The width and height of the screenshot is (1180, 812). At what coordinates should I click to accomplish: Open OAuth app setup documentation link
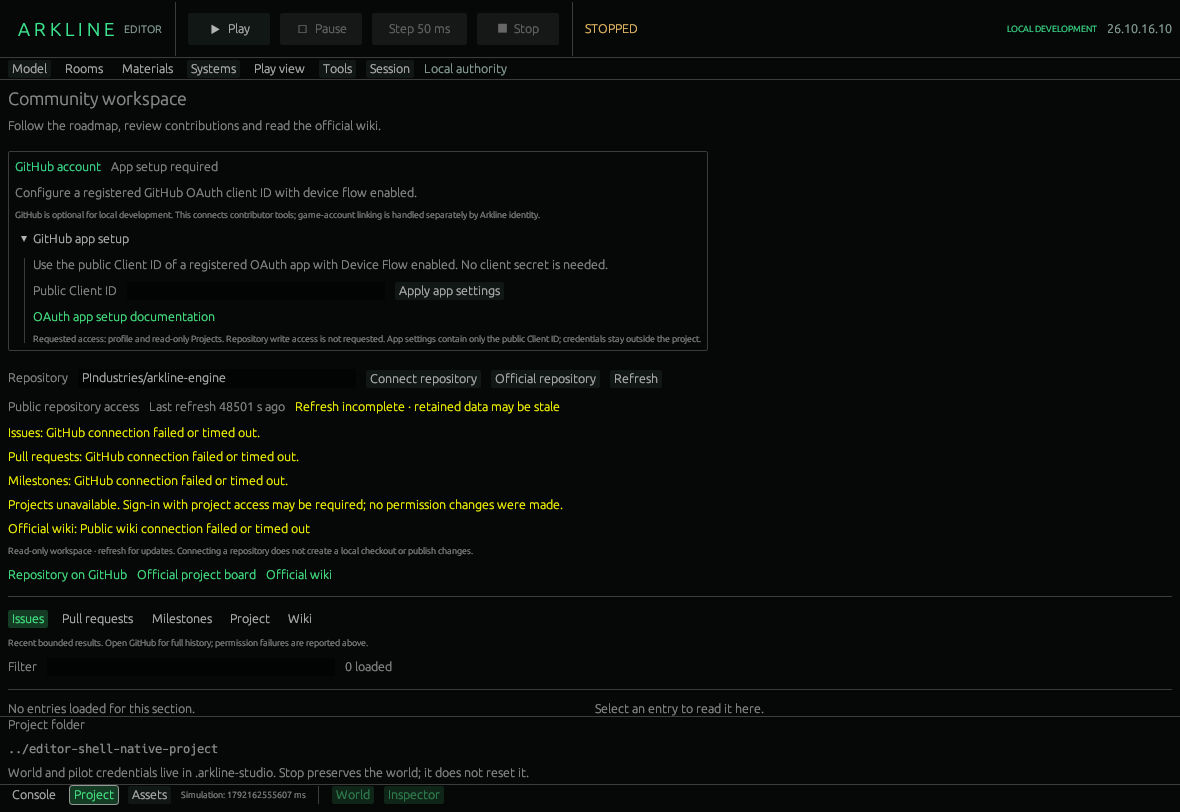123,317
